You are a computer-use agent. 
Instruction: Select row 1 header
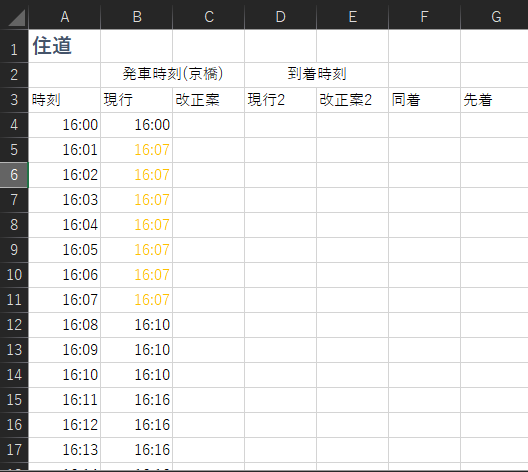click(14, 46)
